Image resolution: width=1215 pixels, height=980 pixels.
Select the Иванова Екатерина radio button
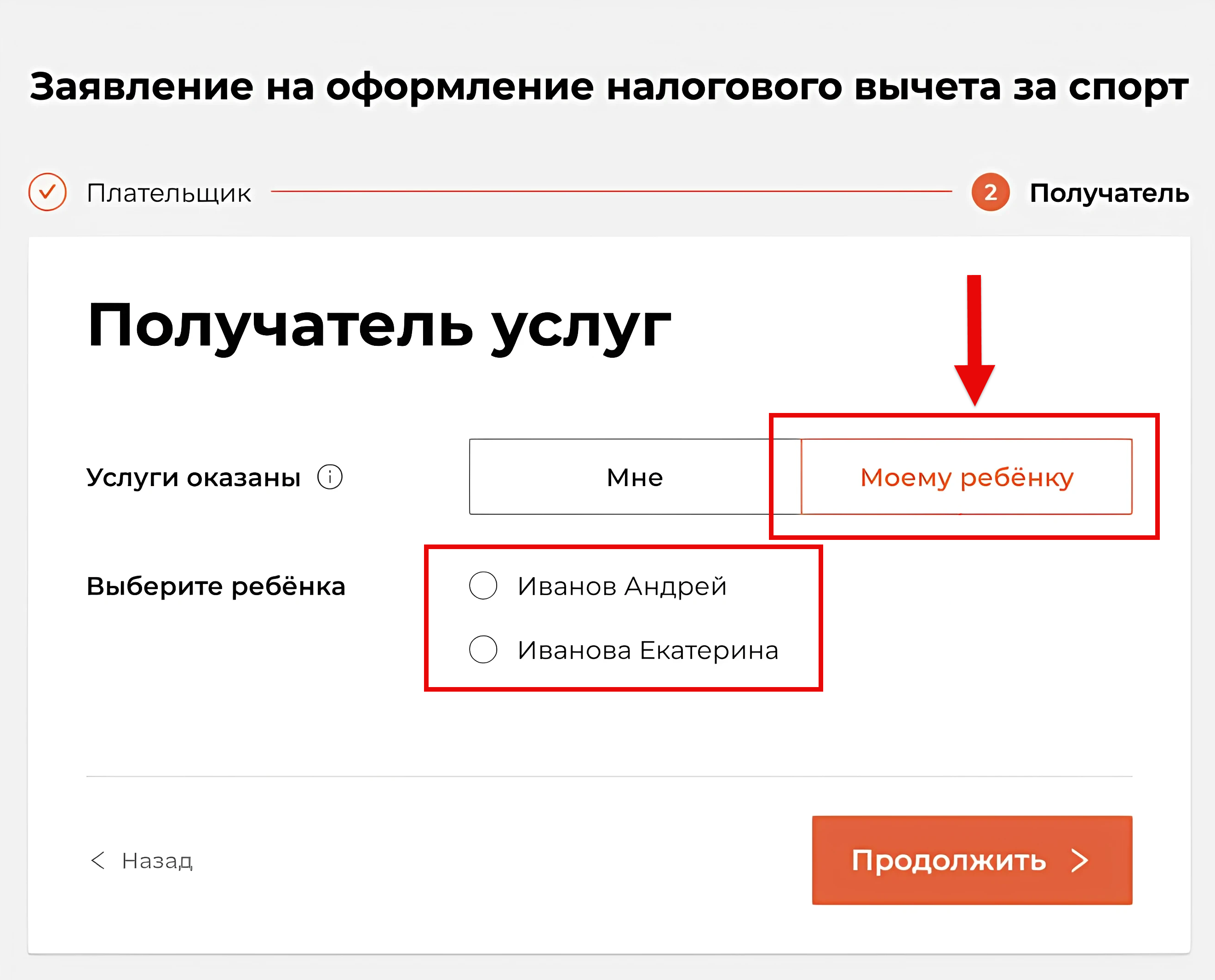483,649
